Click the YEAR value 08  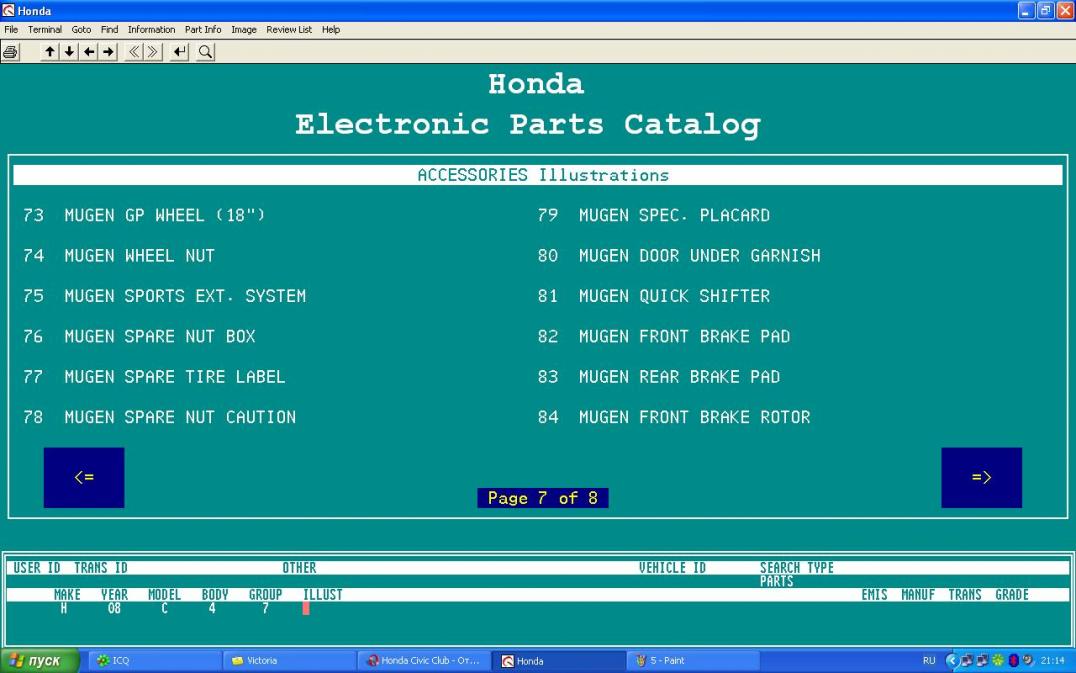point(114,609)
